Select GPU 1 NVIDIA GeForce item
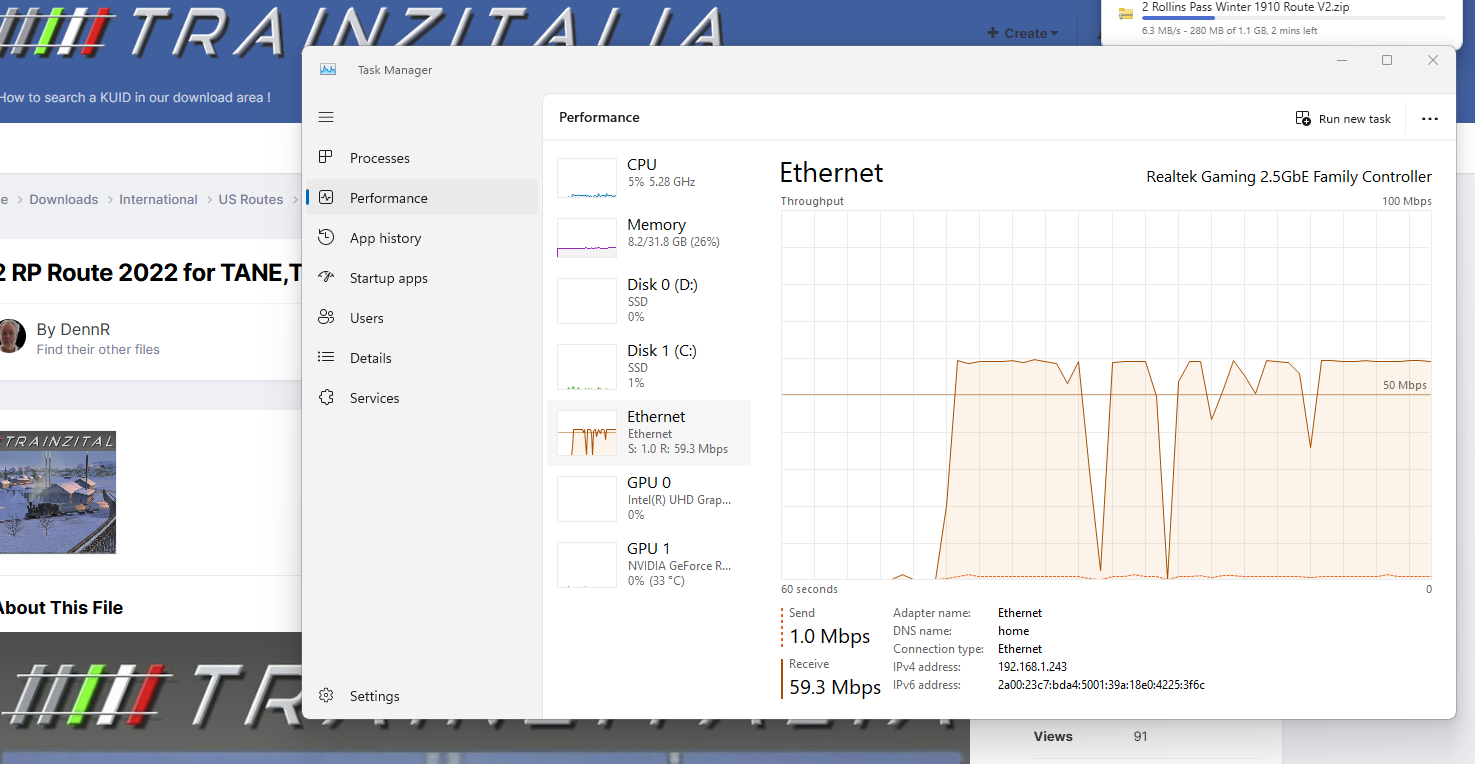 click(x=649, y=564)
